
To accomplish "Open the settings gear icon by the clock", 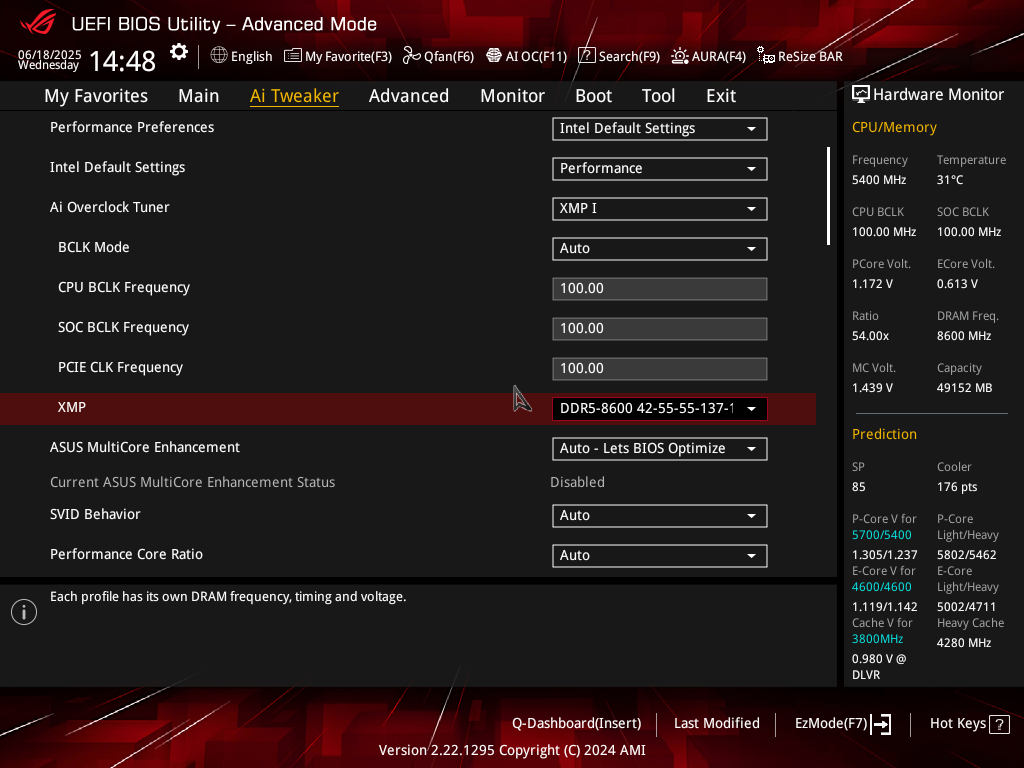I will [178, 52].
